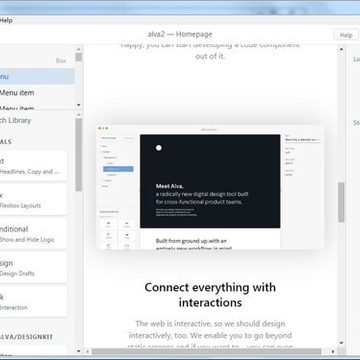Screen dimensions: 360x360
Task: Pick the Box pattern card (Flexbox Layouts)
Action: tap(33, 199)
